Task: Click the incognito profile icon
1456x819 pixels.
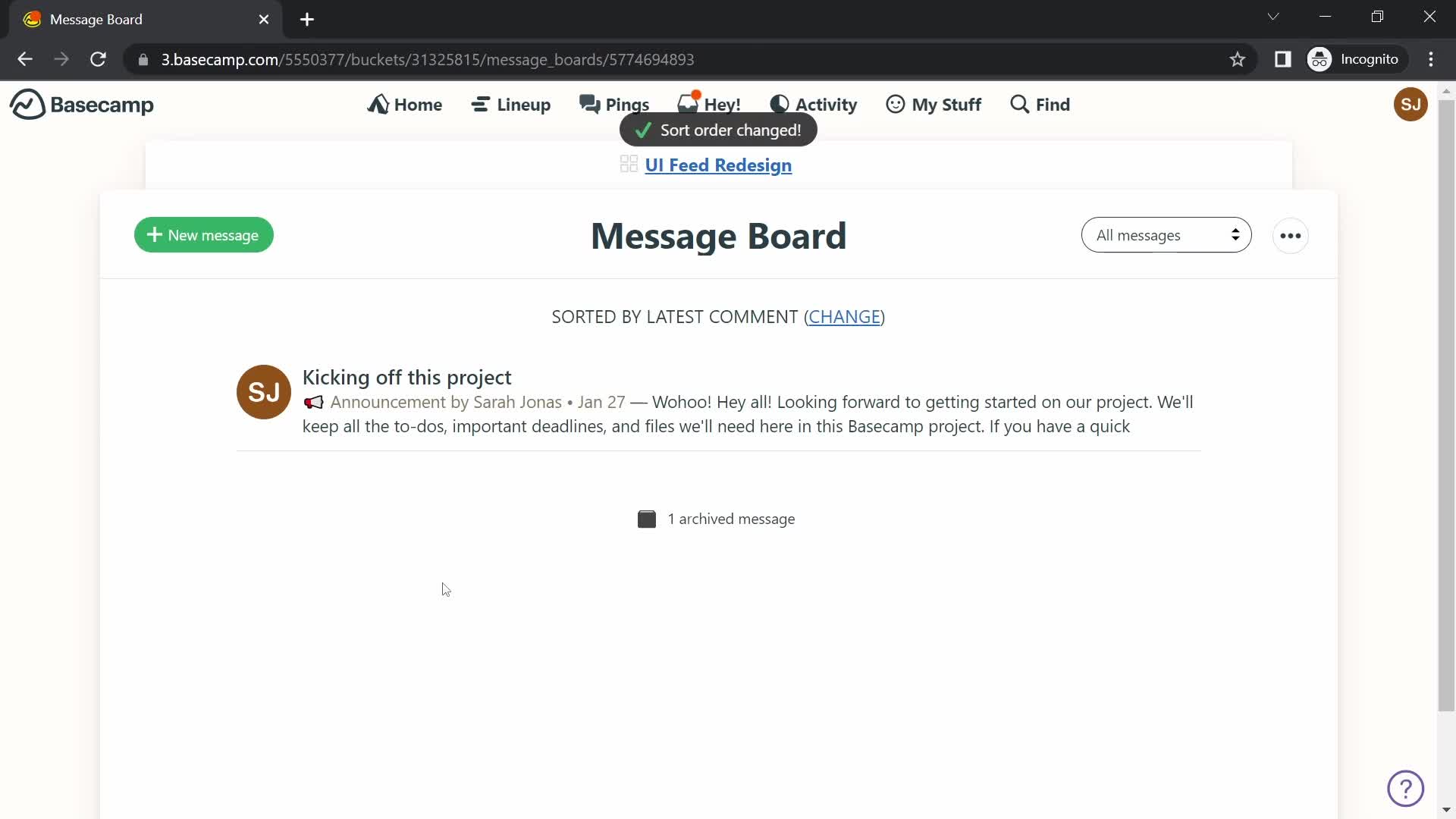Action: 1320,59
